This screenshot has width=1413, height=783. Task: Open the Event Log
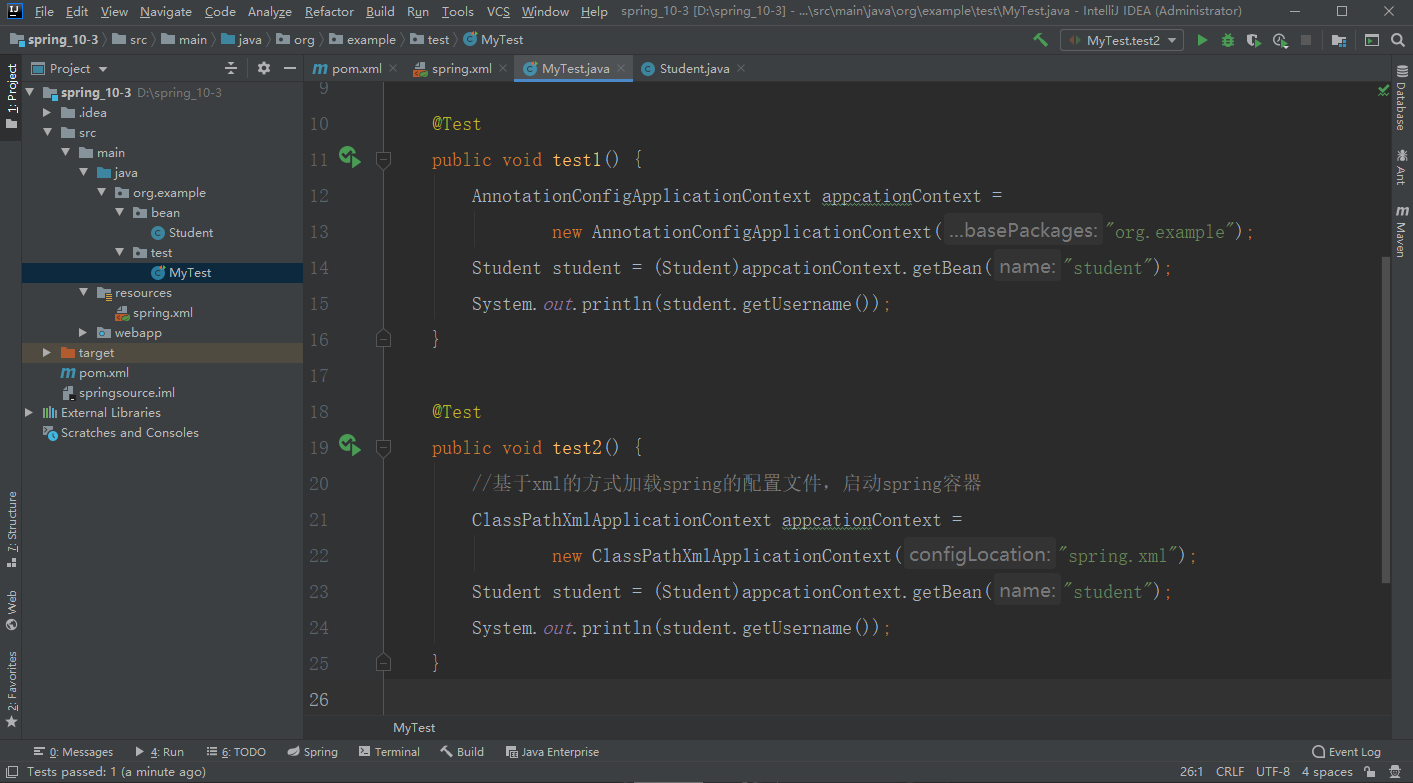[1346, 752]
